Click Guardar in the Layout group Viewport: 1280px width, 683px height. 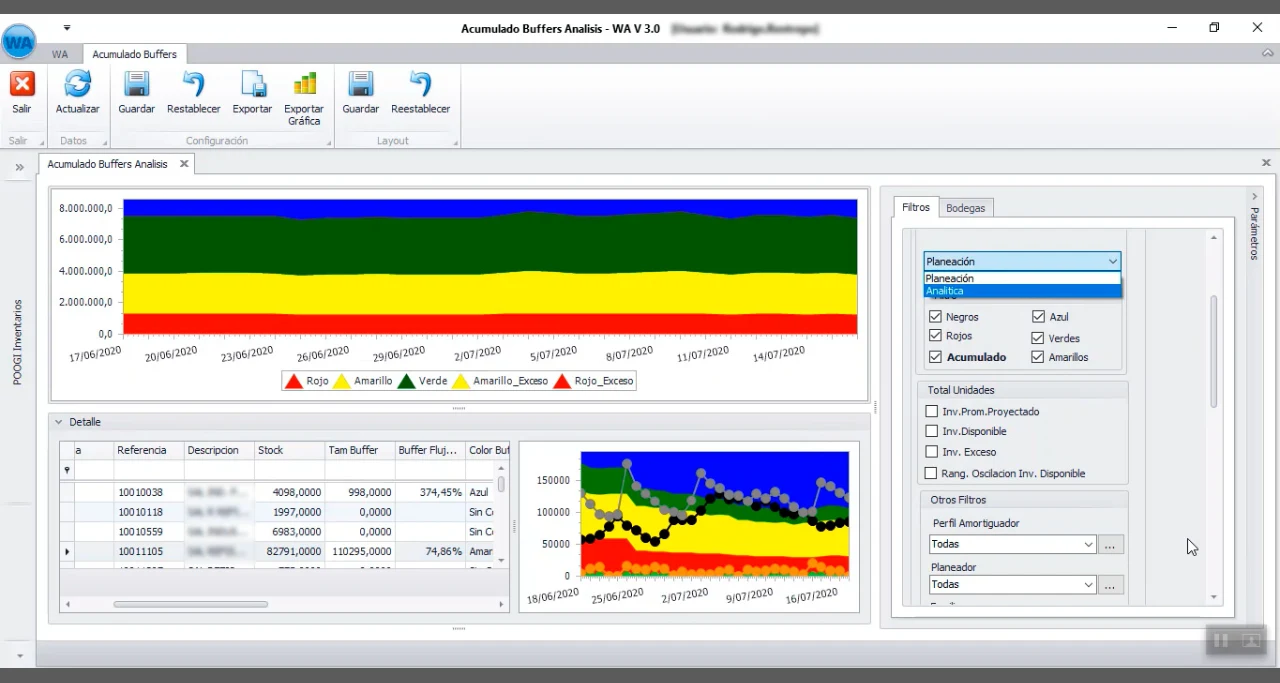(360, 84)
